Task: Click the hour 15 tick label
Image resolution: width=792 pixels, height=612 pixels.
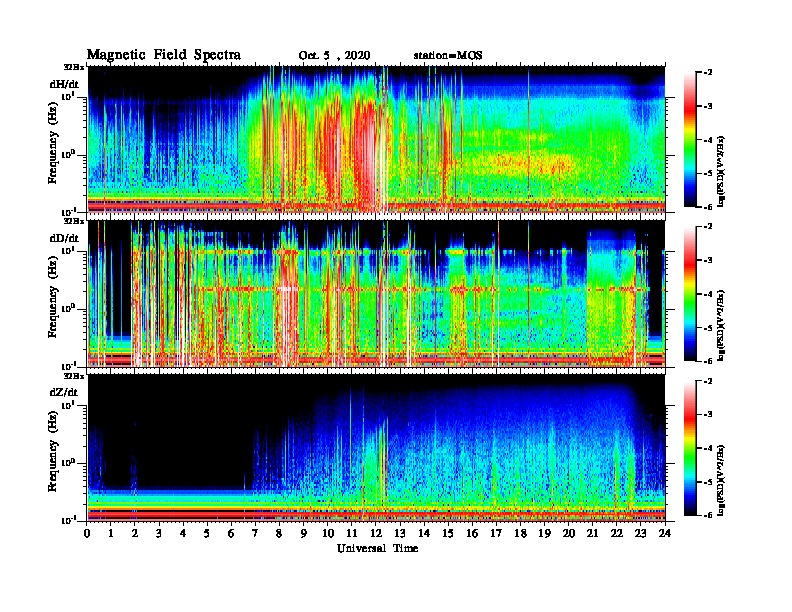Action: (x=448, y=533)
